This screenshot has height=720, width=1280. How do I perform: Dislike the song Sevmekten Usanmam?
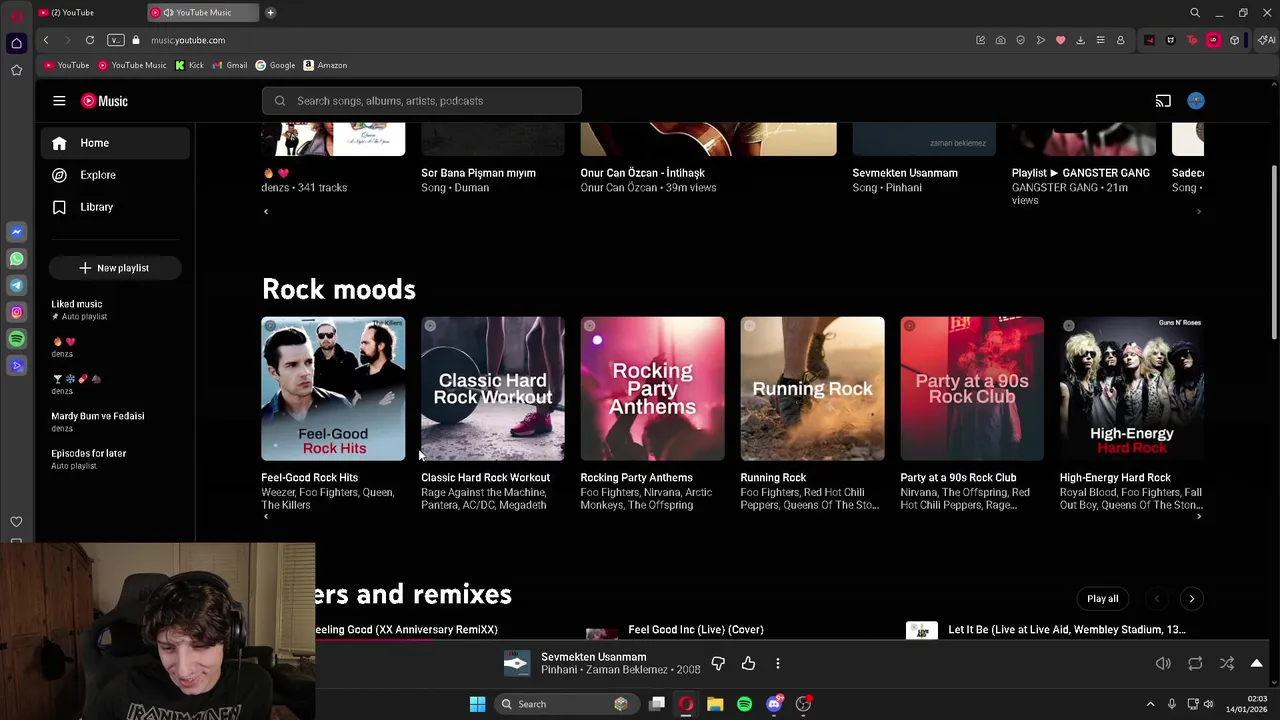tap(718, 663)
